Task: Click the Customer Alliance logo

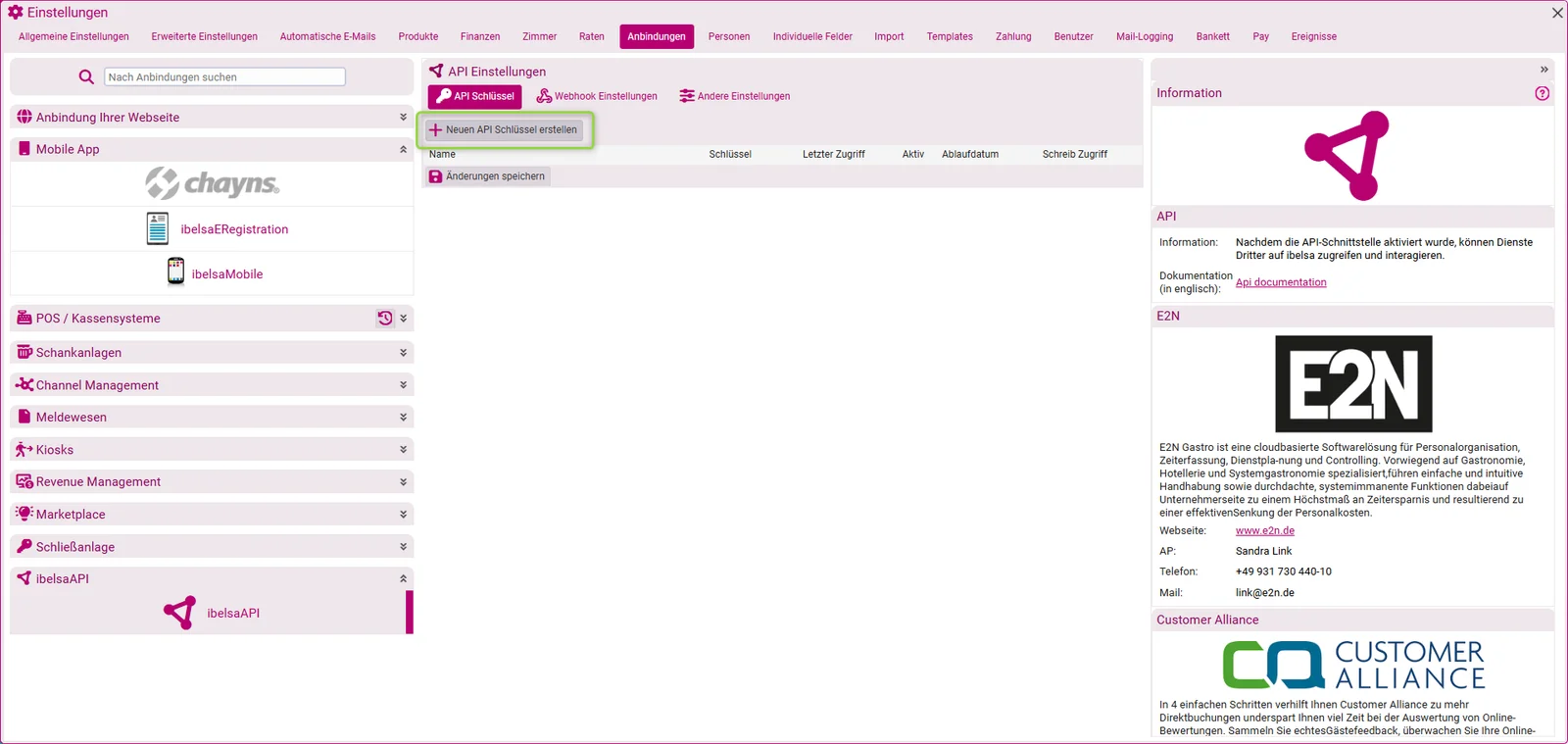Action: [x=1353, y=665]
